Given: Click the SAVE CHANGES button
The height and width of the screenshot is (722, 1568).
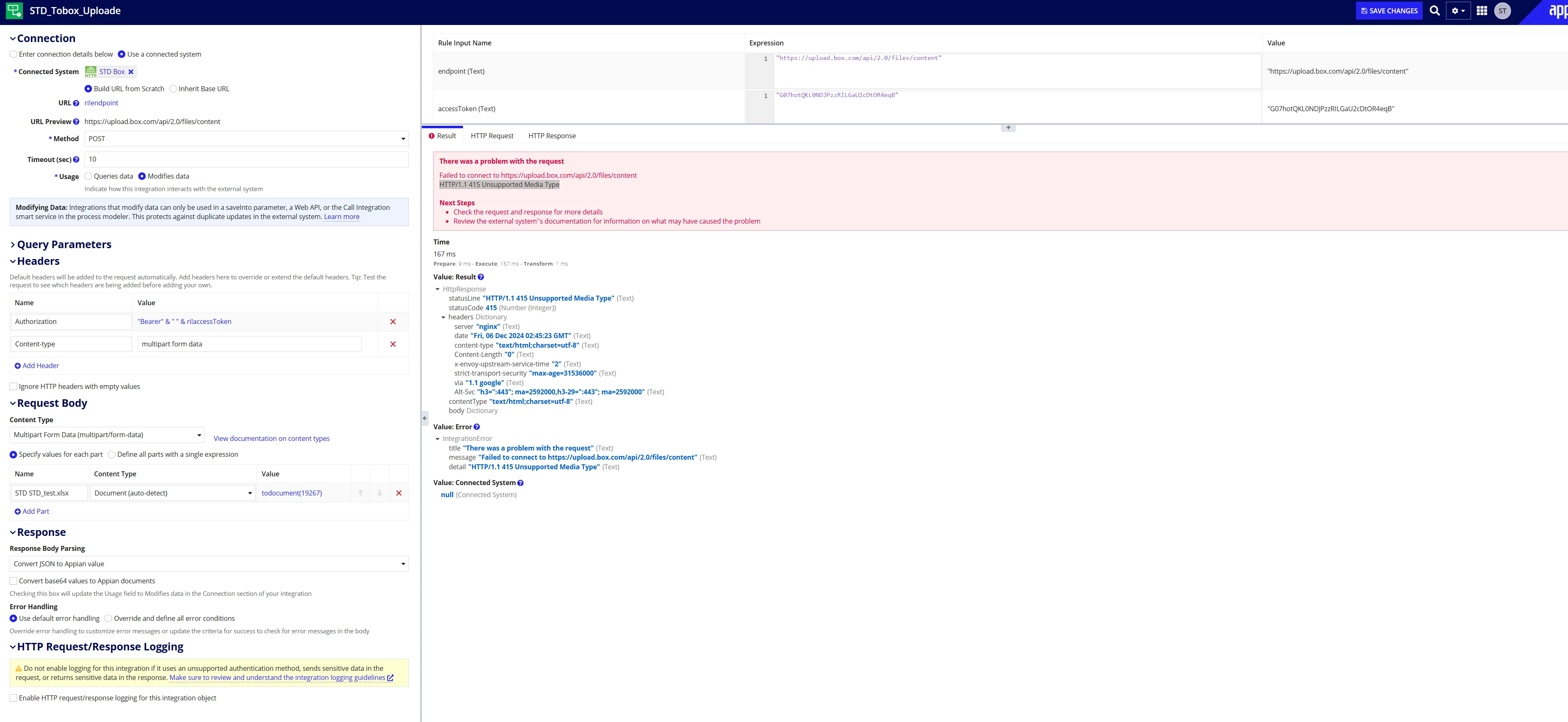Looking at the screenshot, I should [1389, 10].
